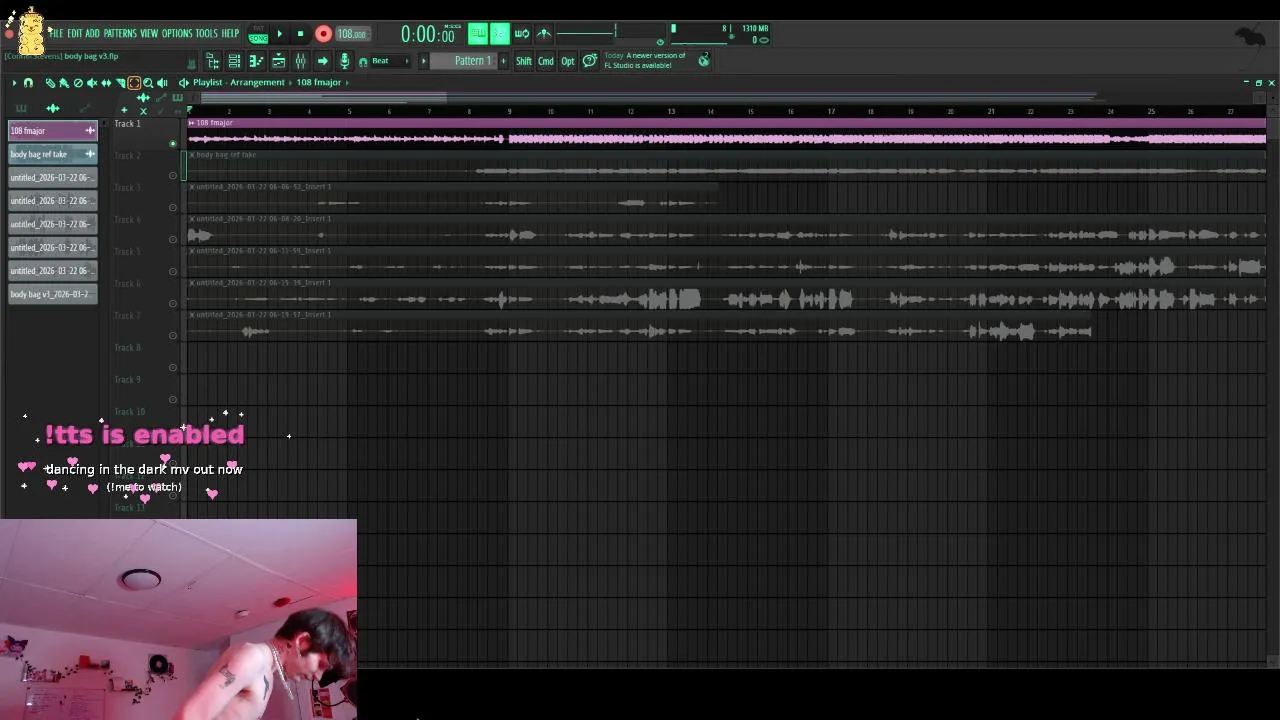Choose the playlist Select tool
Screen dimensions: 1280x720
pyautogui.click(x=134, y=83)
